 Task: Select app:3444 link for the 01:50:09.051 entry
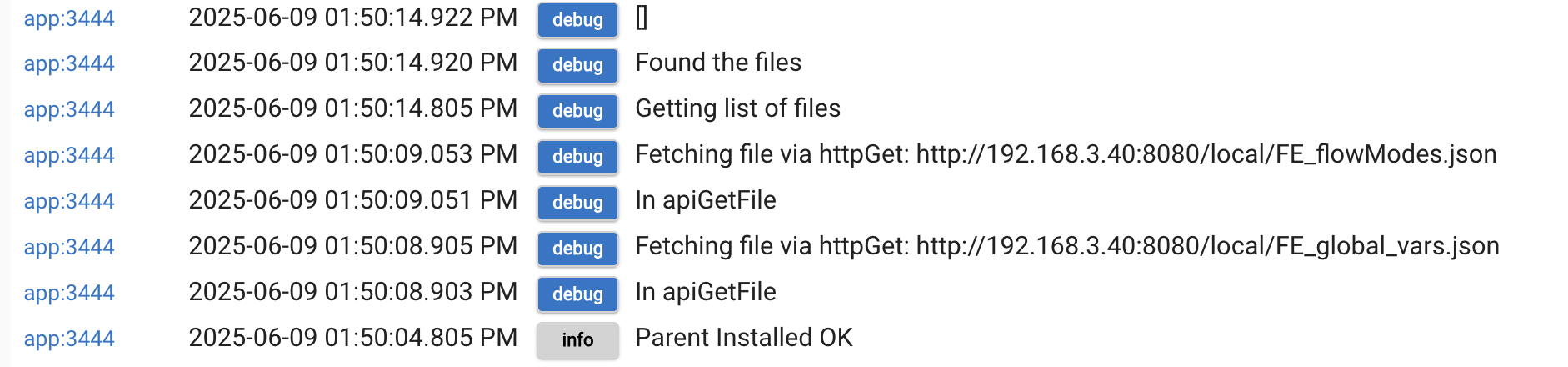tap(69, 201)
